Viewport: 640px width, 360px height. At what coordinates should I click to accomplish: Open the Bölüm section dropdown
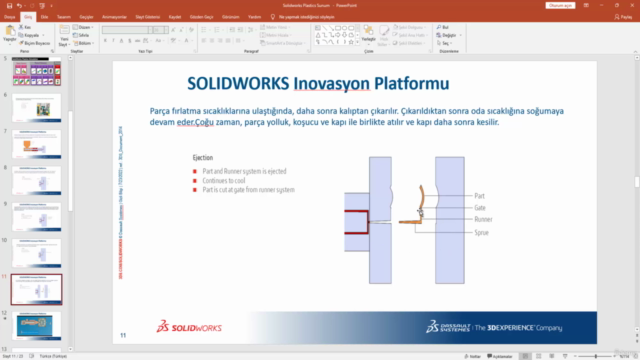[83, 43]
